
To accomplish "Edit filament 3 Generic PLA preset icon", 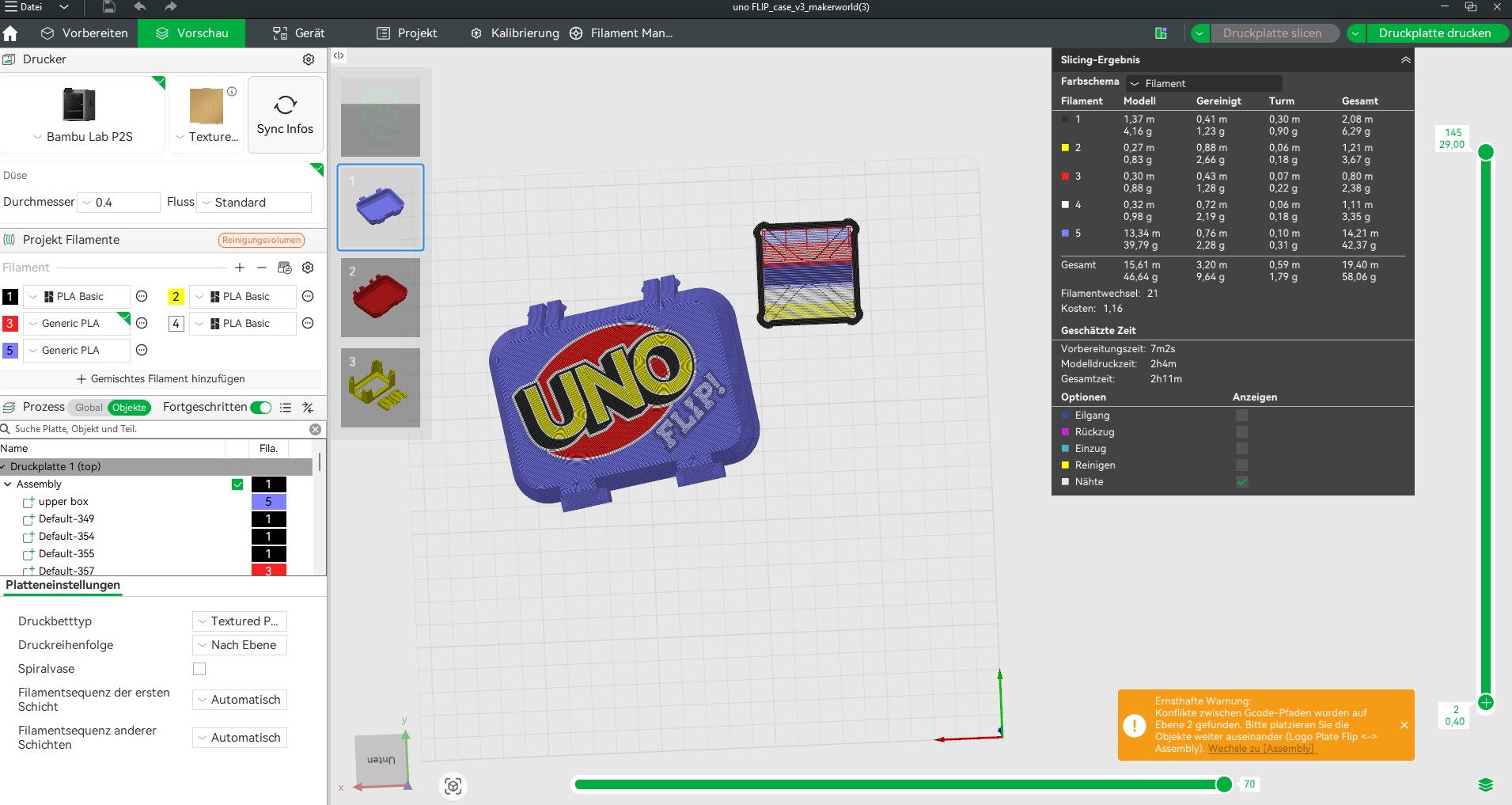I will (x=142, y=324).
